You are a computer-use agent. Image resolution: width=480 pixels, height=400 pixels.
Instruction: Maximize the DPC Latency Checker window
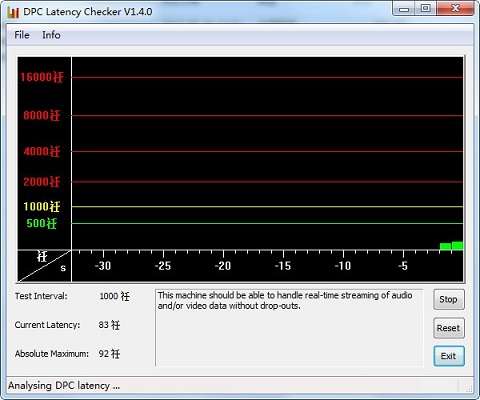tap(425, 9)
